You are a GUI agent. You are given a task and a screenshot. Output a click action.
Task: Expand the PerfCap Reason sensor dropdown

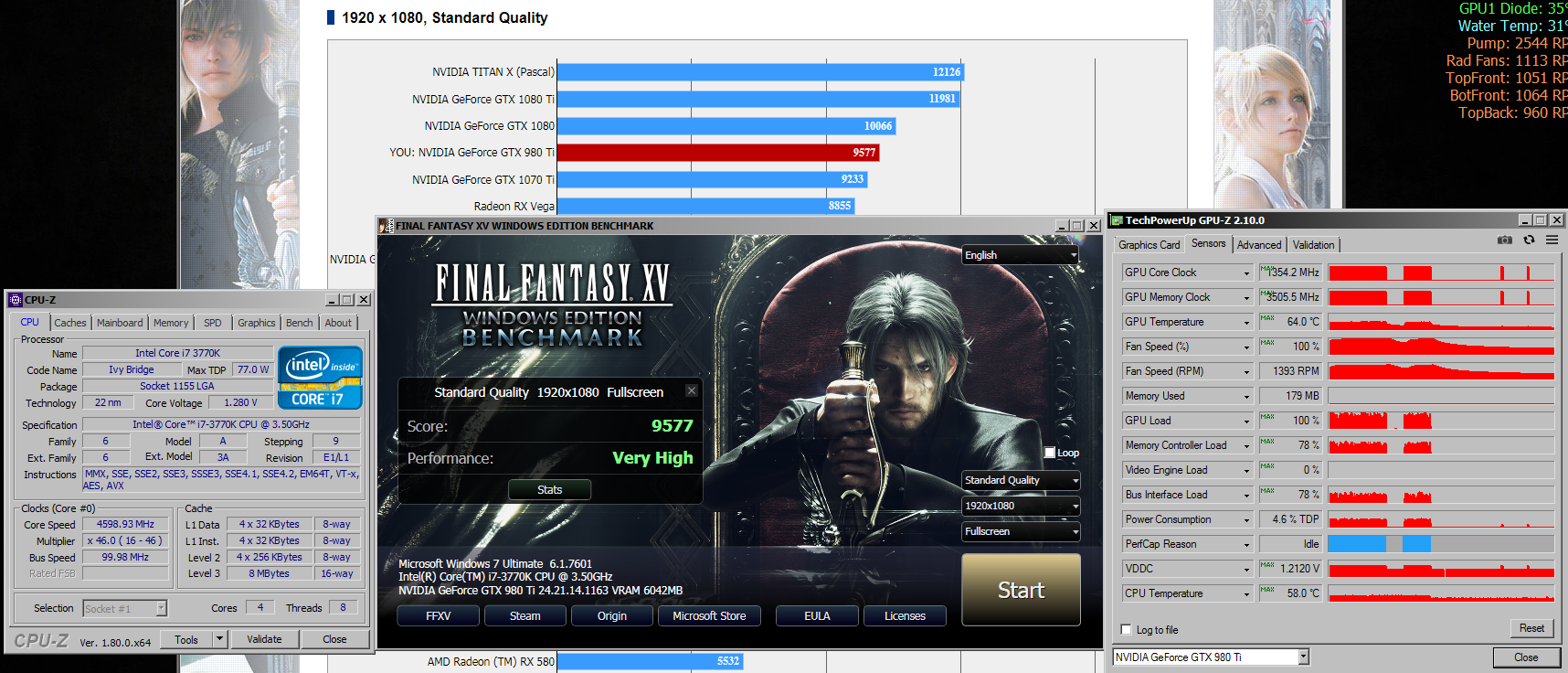click(x=1246, y=544)
